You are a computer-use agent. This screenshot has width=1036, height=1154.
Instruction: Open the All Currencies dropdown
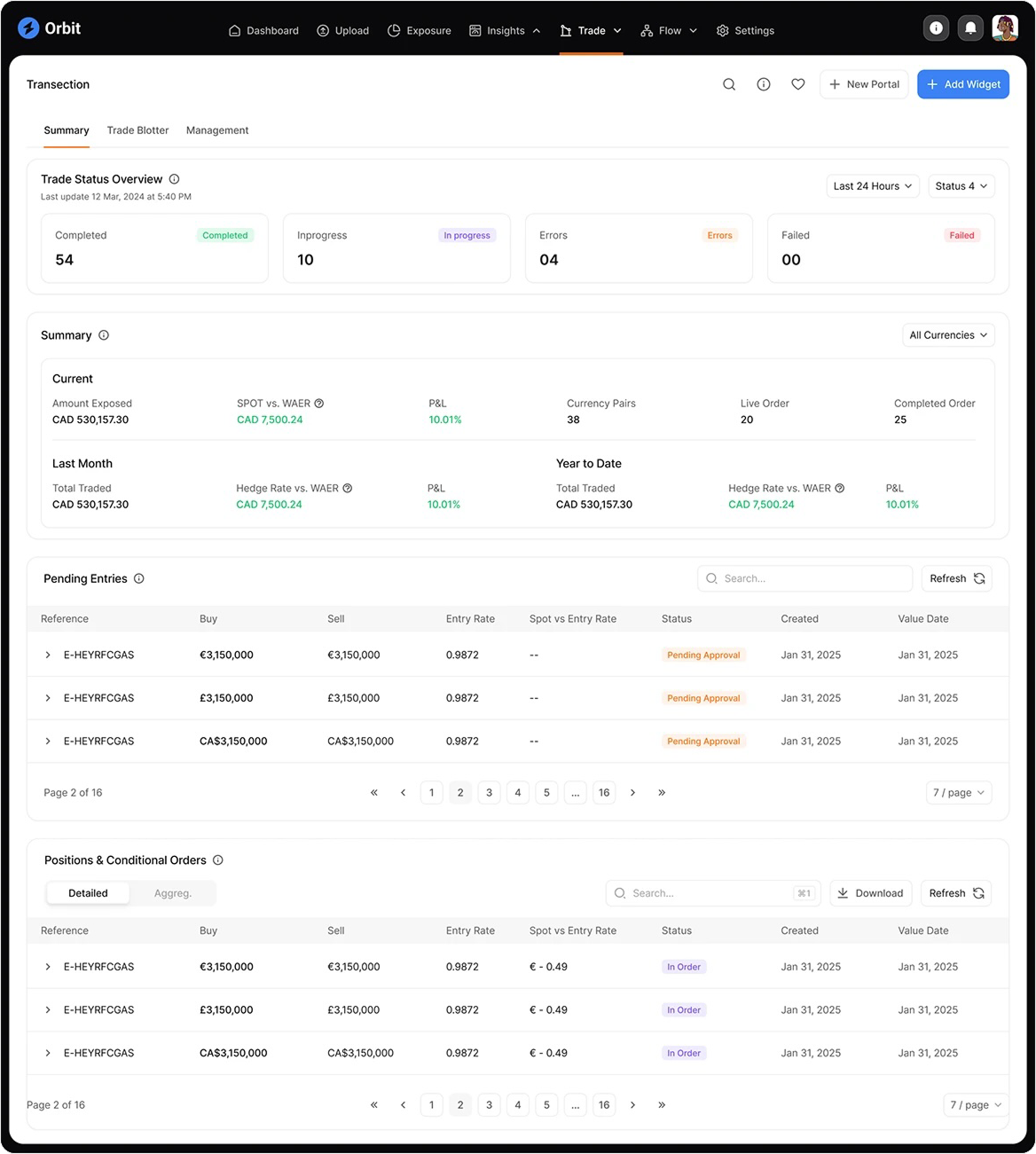coord(947,335)
